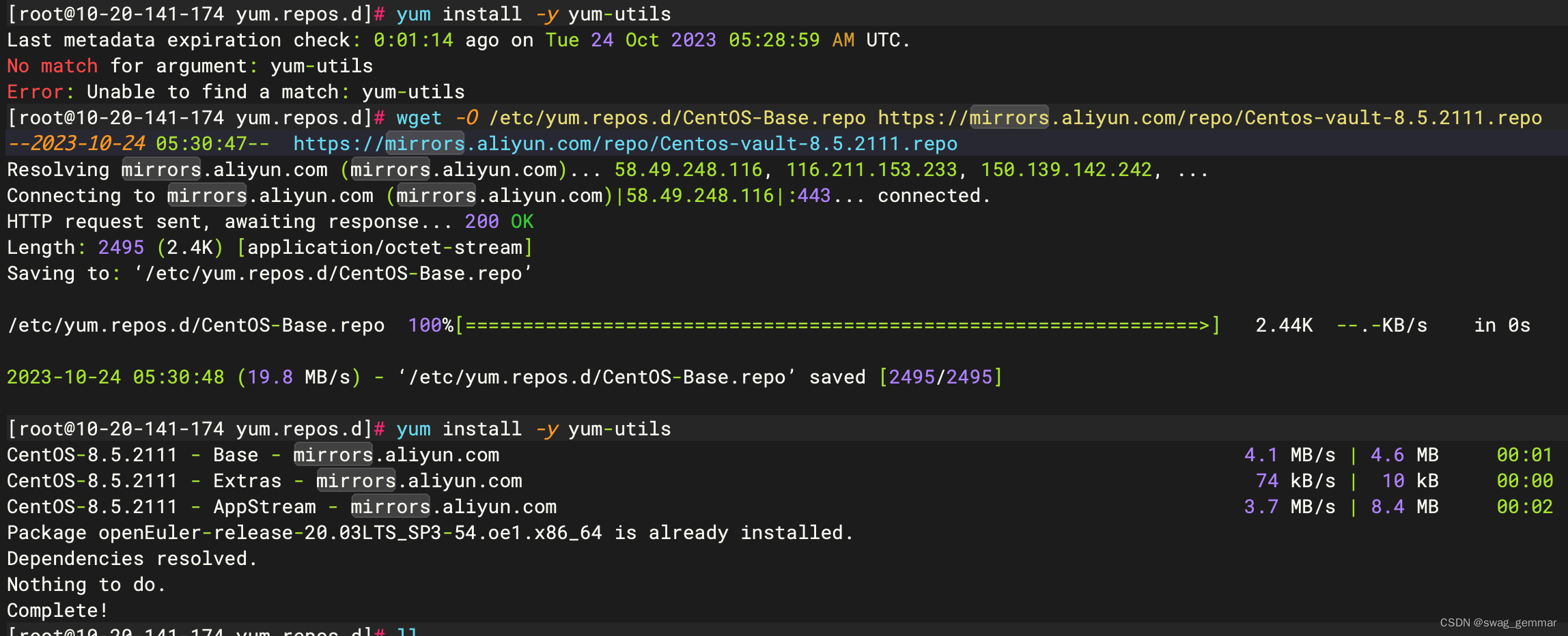This screenshot has height=636, width=1568.
Task: Click the 'No match for argument: yum-utils' line
Action: tap(190, 66)
